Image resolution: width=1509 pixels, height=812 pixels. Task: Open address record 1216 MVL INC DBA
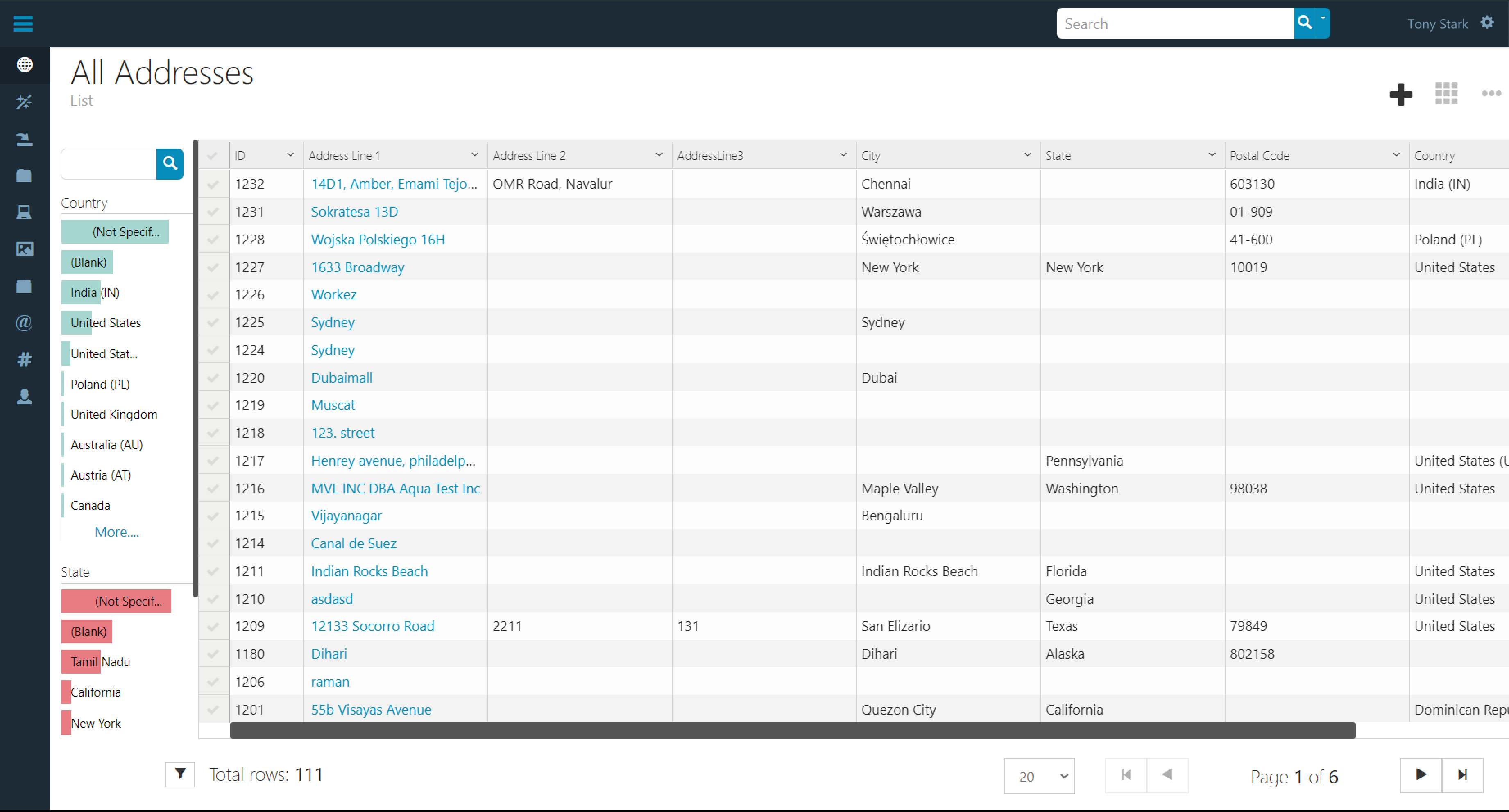tap(396, 488)
